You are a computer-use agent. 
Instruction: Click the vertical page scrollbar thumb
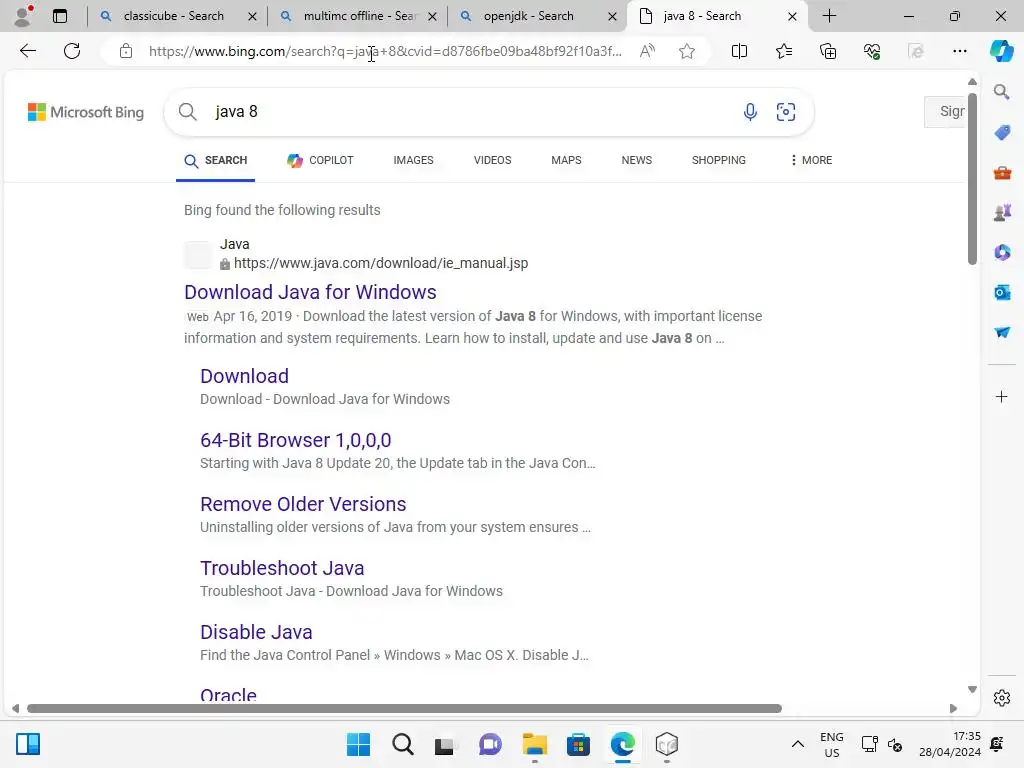point(972,178)
